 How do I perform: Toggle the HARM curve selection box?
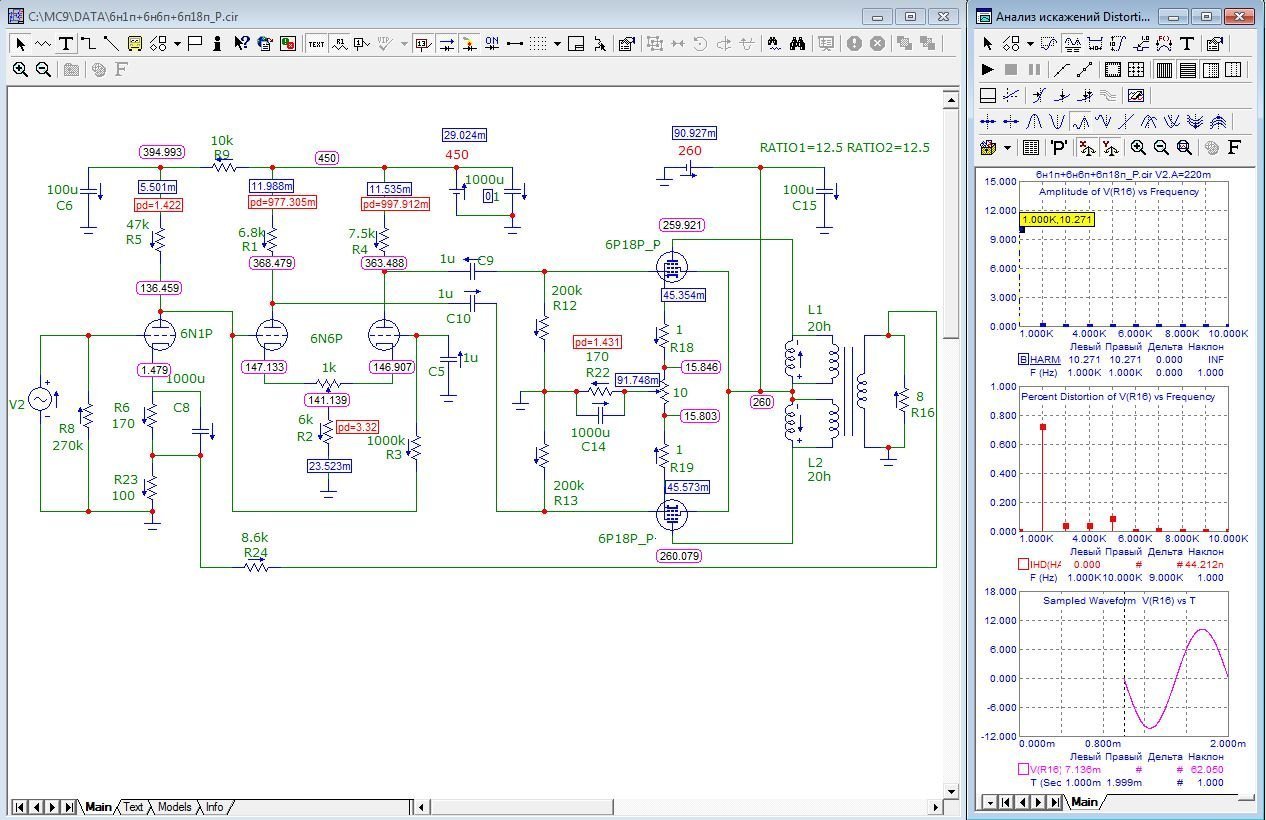1023,359
